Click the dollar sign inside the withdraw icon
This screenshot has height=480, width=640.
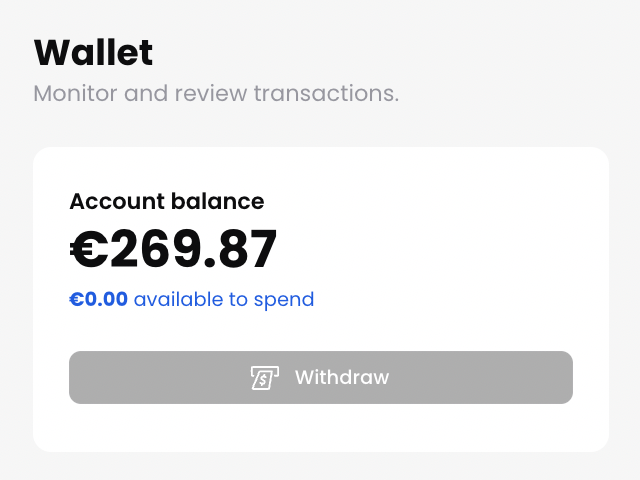(x=263, y=379)
